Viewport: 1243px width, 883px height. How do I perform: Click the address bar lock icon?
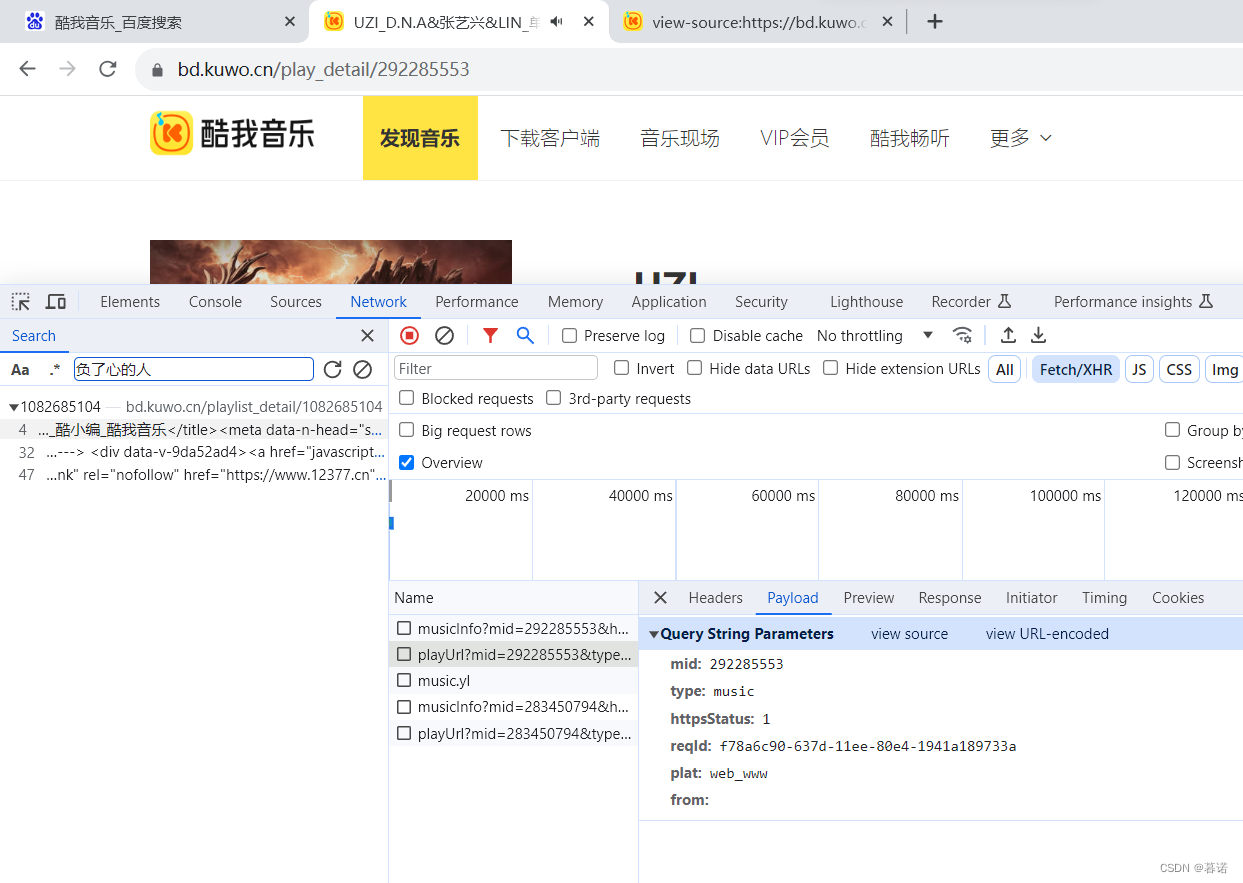pyautogui.click(x=157, y=70)
